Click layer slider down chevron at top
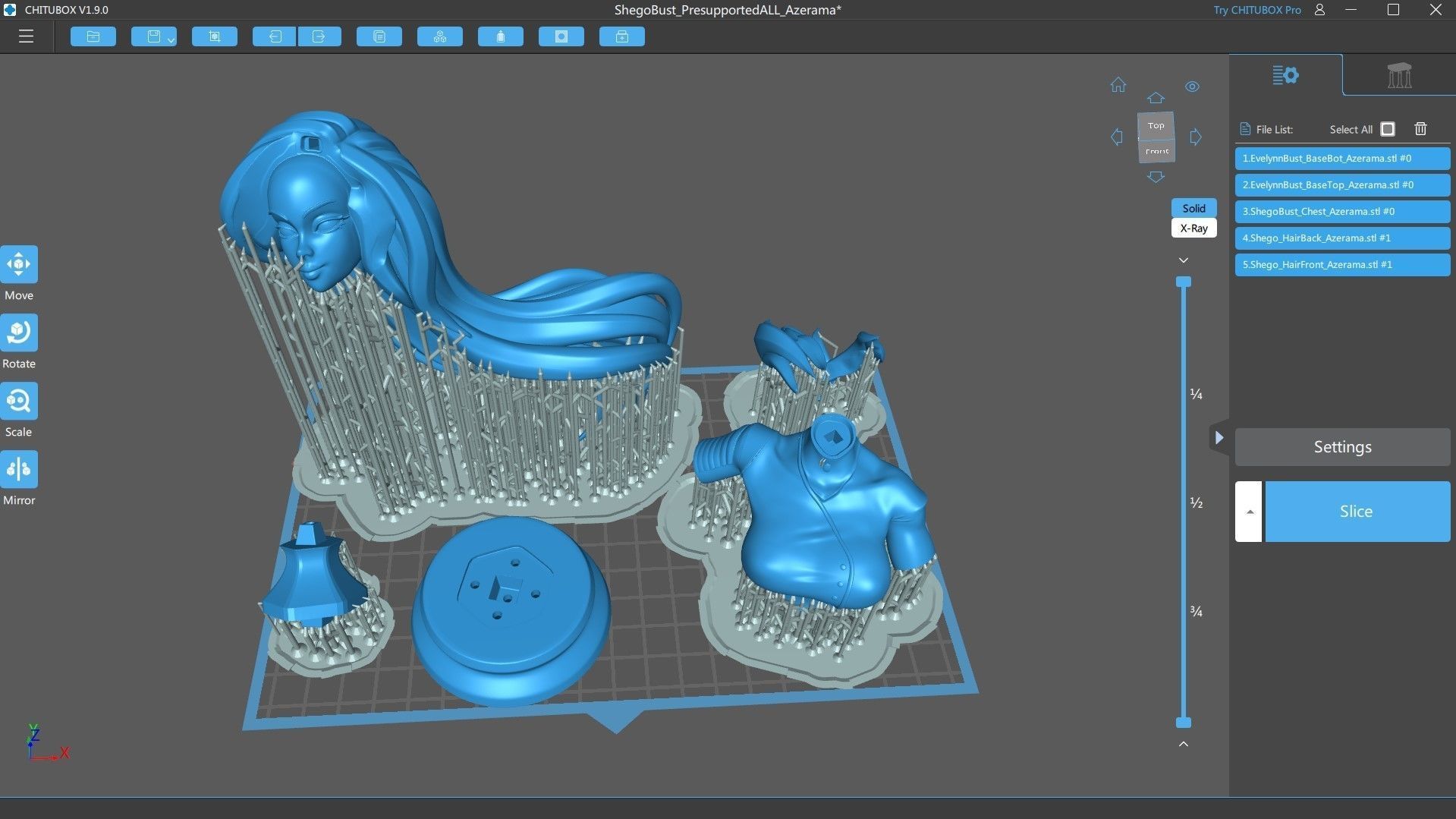The width and height of the screenshot is (1456, 819). tap(1184, 260)
